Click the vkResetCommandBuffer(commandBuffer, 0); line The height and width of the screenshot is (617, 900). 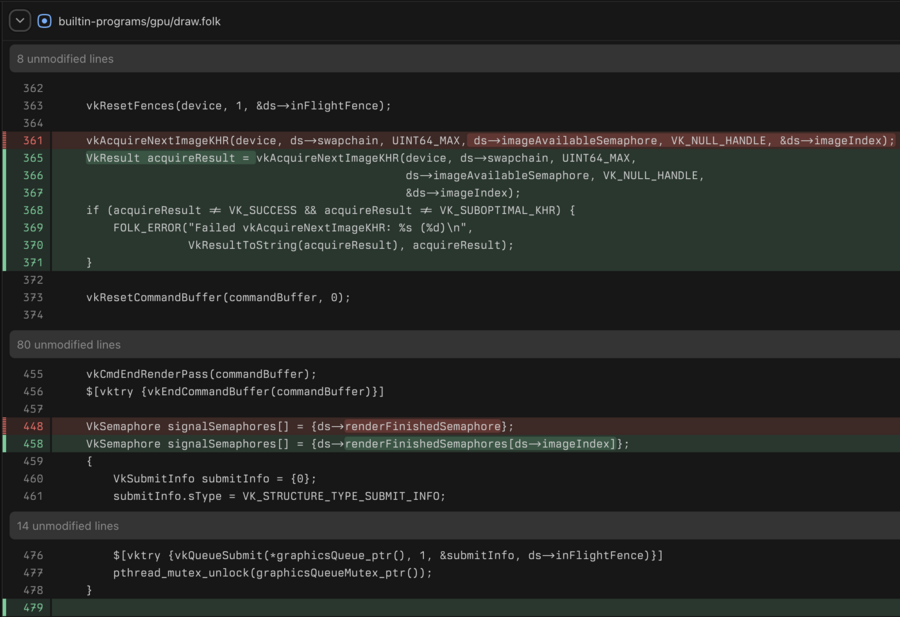218,297
